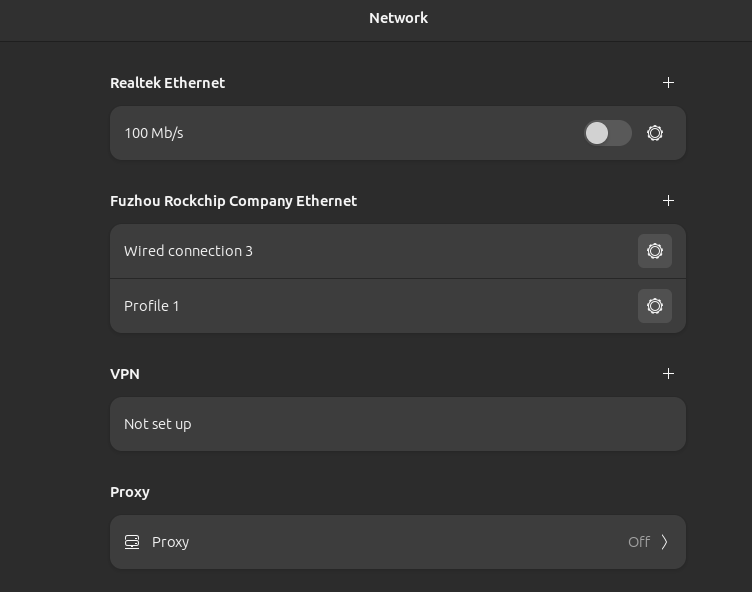This screenshot has width=752, height=592.
Task: Toggle the Realtek Ethernet 100 Mb/s switch
Action: point(608,133)
